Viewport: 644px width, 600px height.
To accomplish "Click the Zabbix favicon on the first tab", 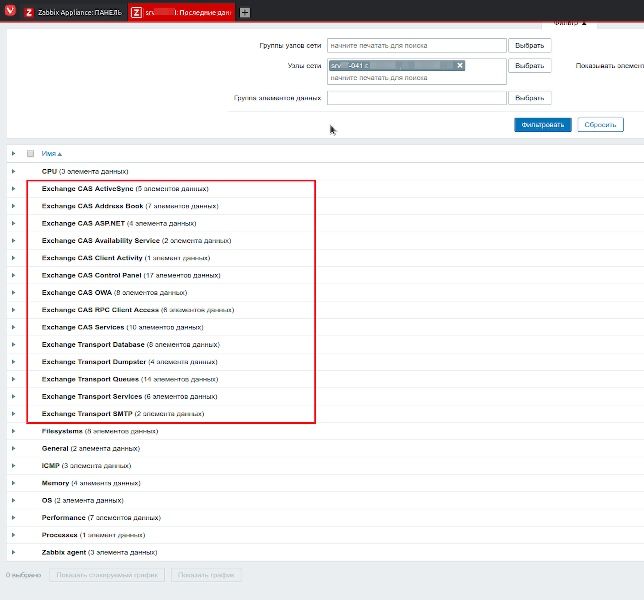I will [29, 13].
